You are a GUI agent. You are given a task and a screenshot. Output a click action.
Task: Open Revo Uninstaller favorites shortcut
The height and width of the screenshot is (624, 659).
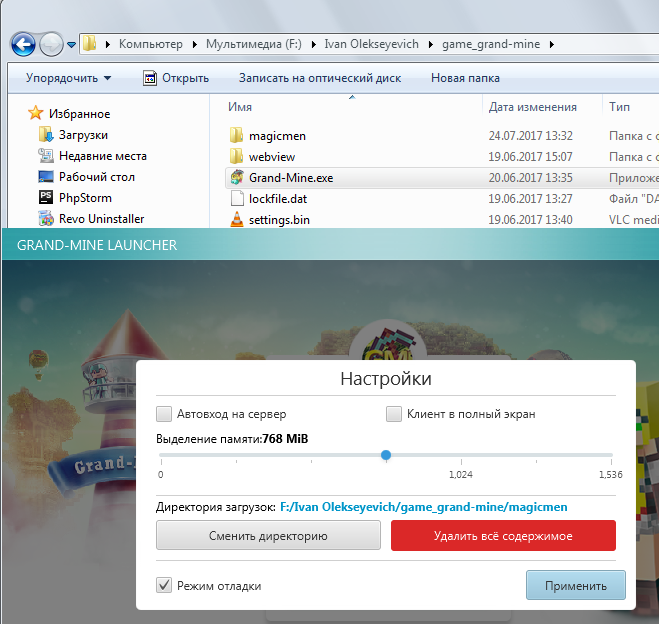(x=101, y=219)
